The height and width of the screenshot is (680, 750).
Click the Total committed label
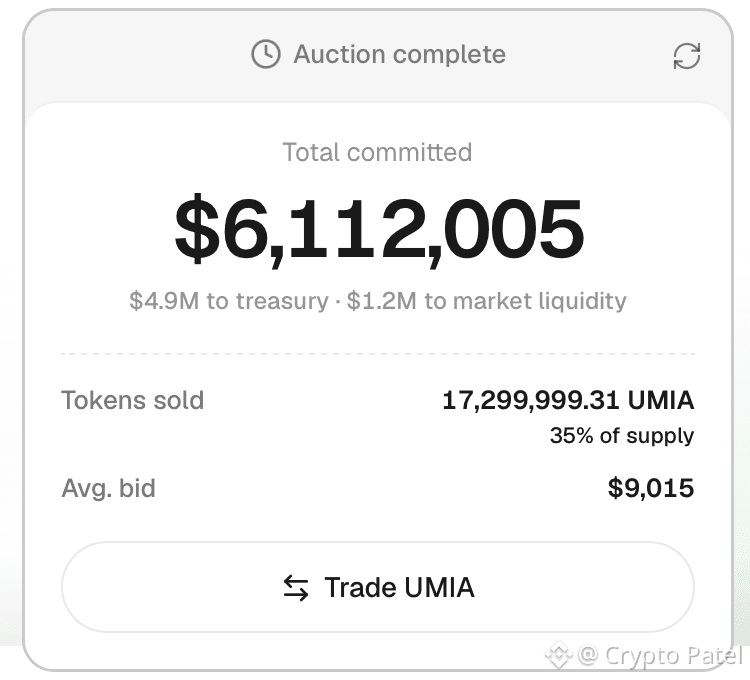pos(377,153)
